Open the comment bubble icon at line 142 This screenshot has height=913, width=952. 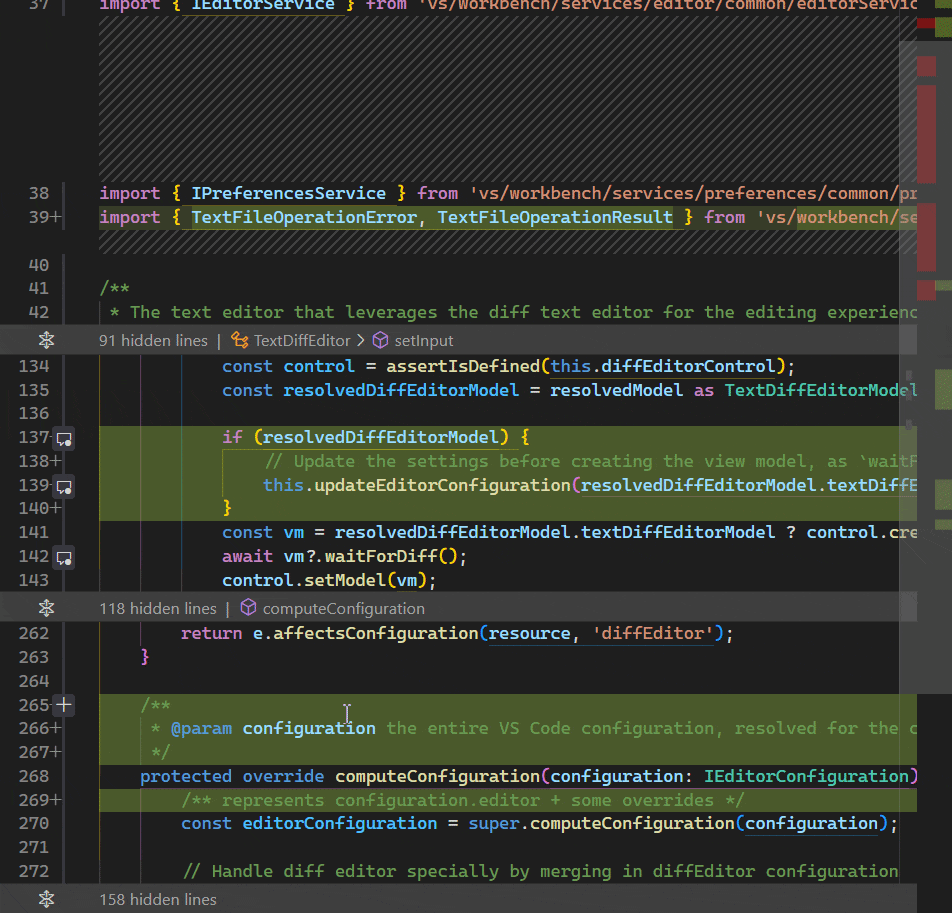63,558
